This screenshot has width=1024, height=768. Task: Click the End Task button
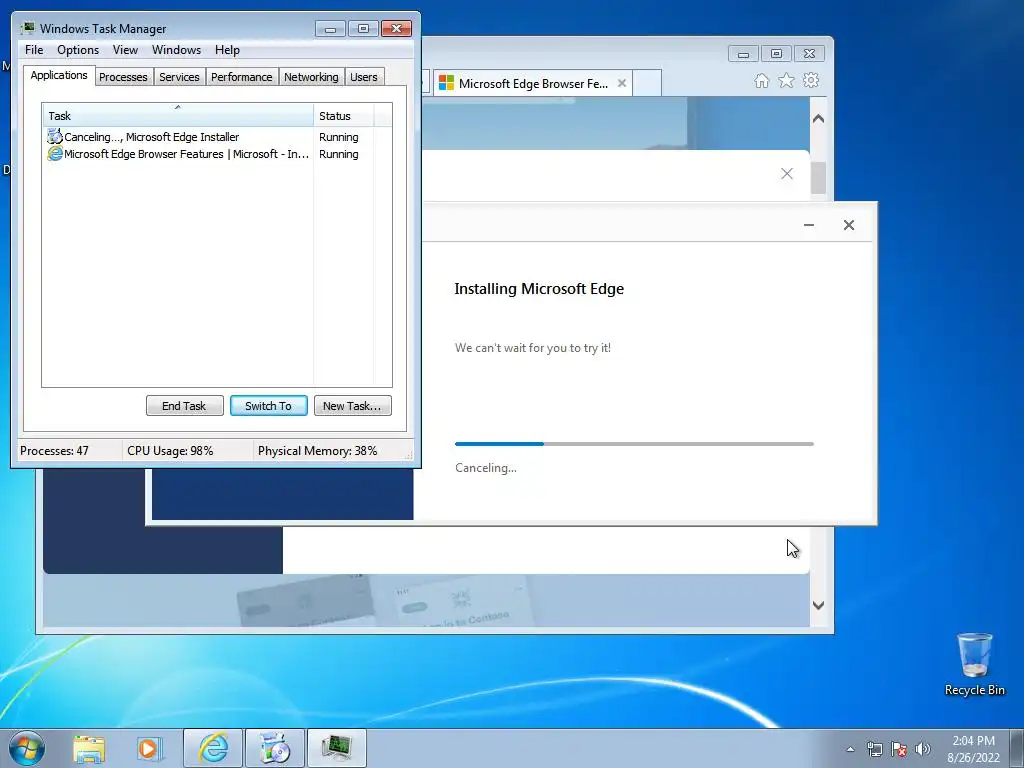[x=184, y=406]
